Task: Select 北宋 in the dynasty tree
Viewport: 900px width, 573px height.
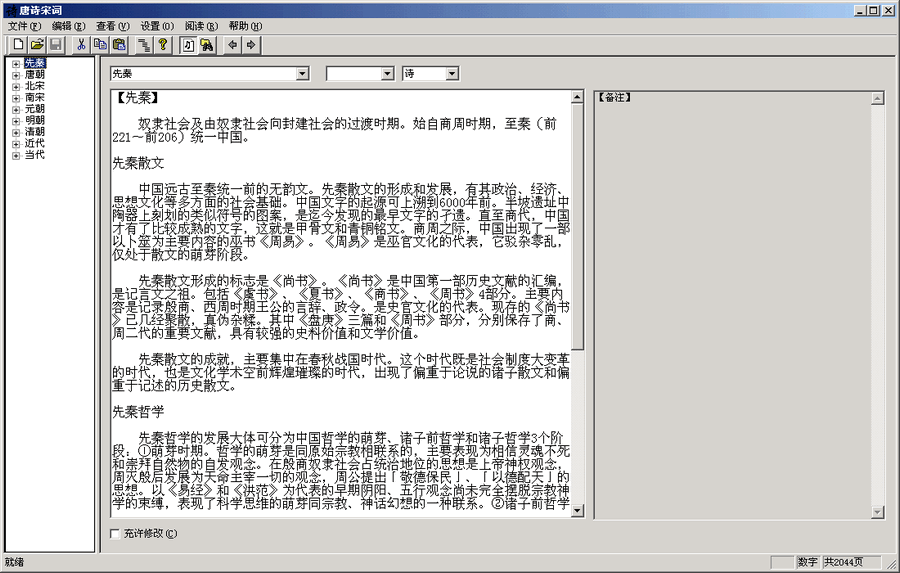Action: [34, 86]
